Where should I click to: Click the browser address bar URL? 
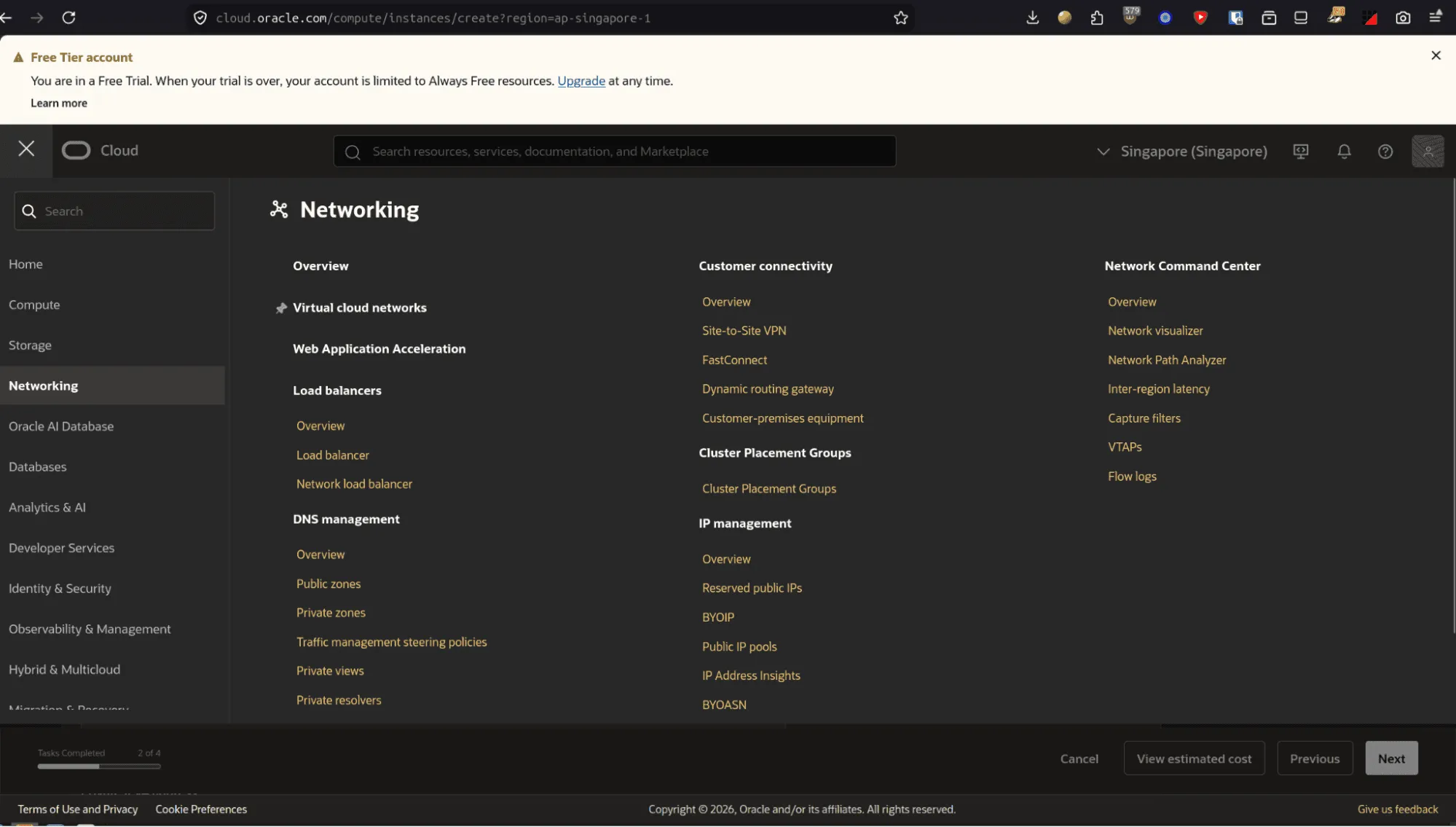pyautogui.click(x=433, y=17)
